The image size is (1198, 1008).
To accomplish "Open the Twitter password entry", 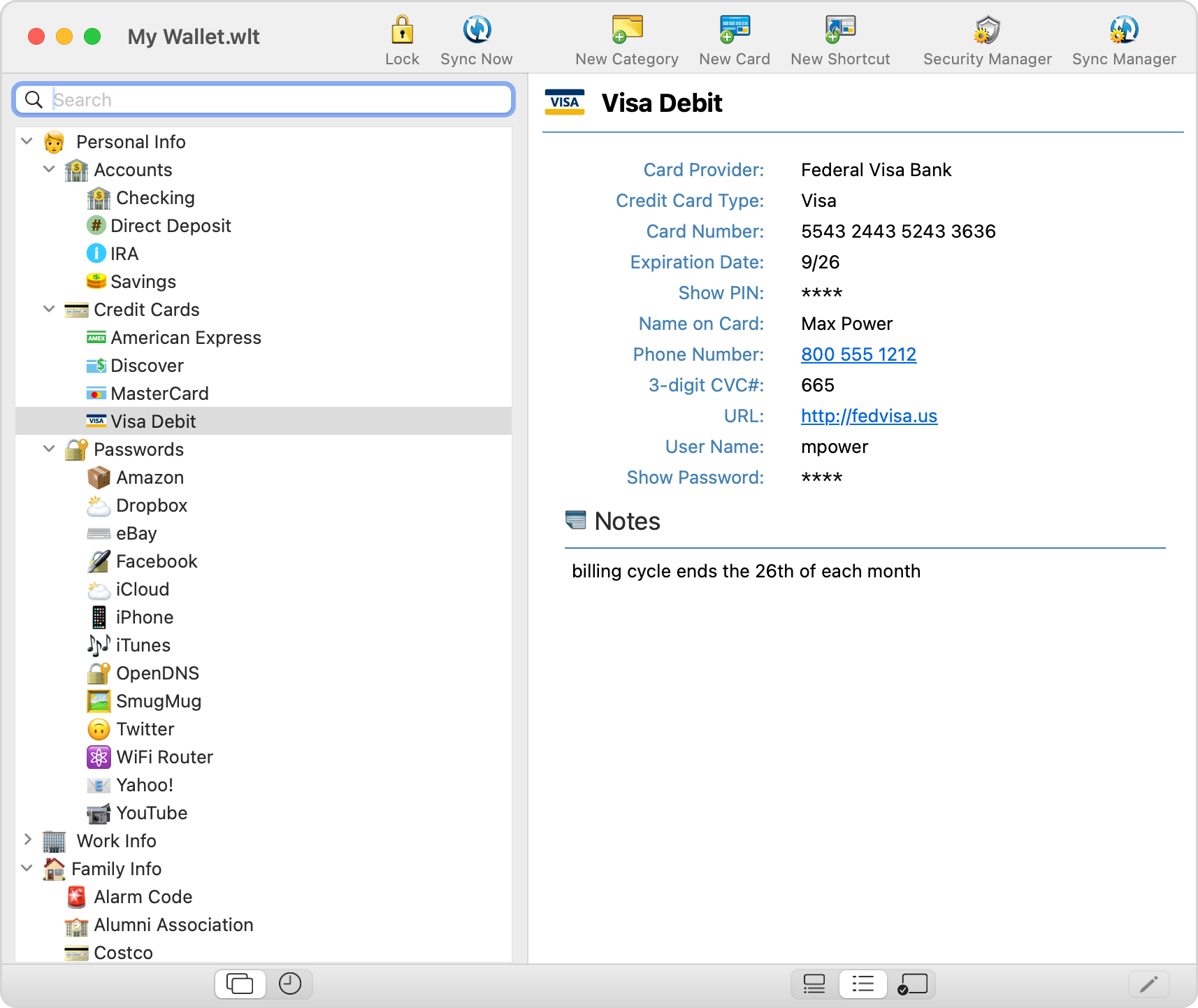I will coord(264,729).
